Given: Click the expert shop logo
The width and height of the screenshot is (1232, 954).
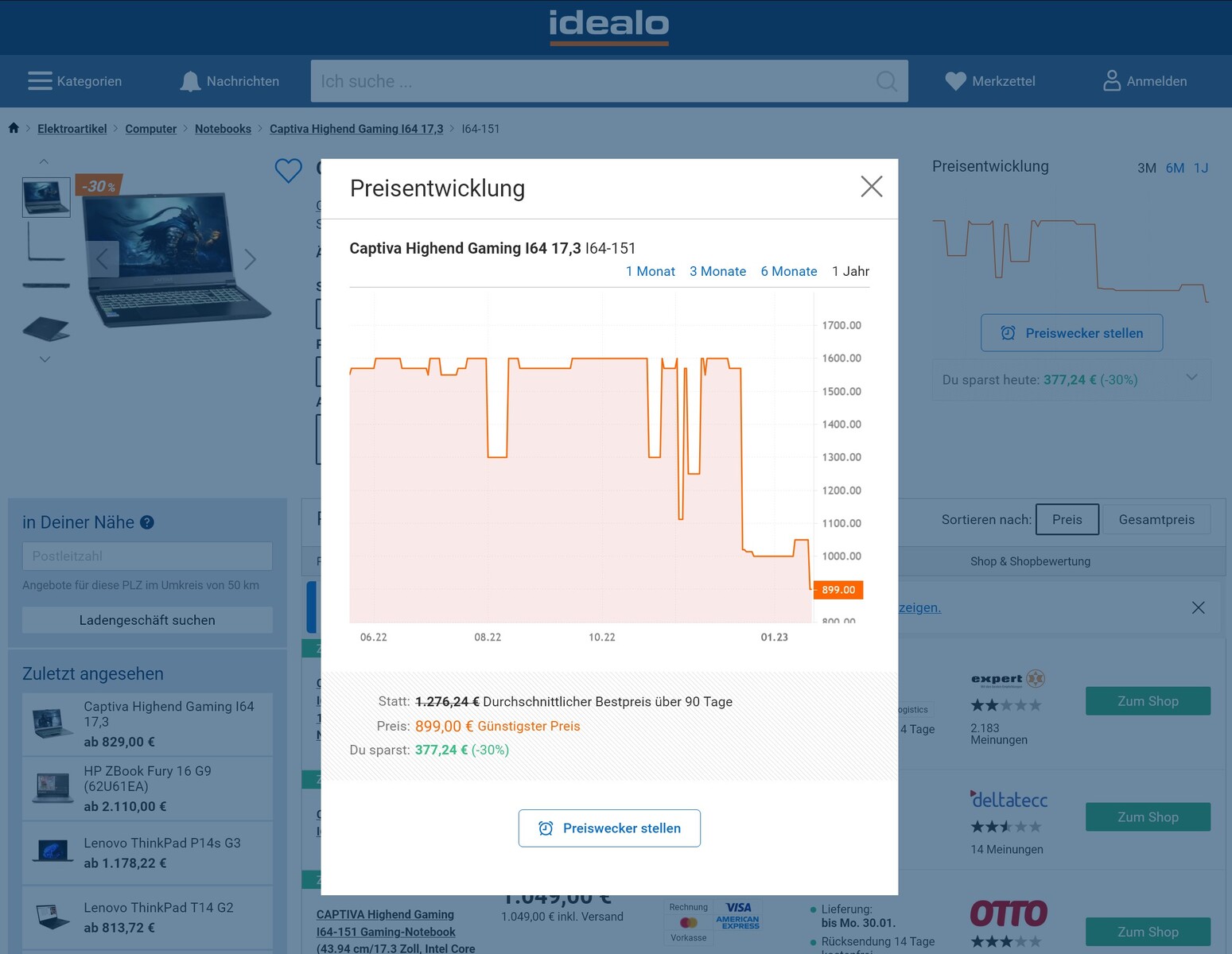Looking at the screenshot, I should coord(1008,679).
